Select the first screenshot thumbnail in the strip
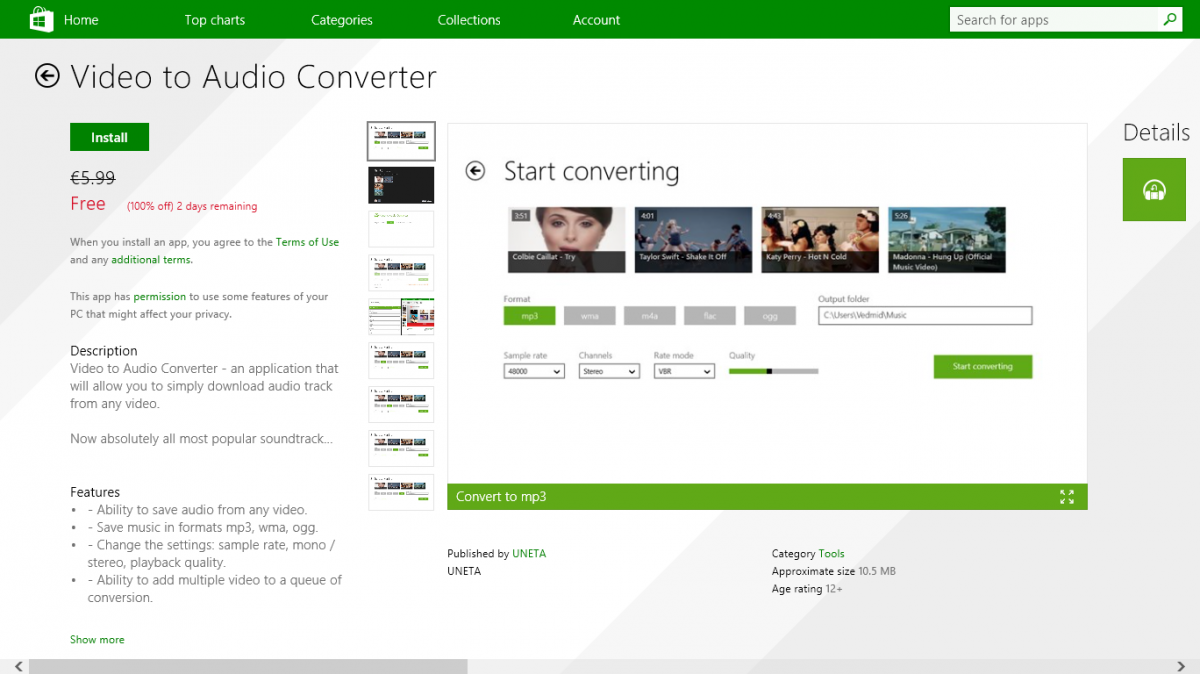Image resolution: width=1200 pixels, height=674 pixels. pos(401,142)
